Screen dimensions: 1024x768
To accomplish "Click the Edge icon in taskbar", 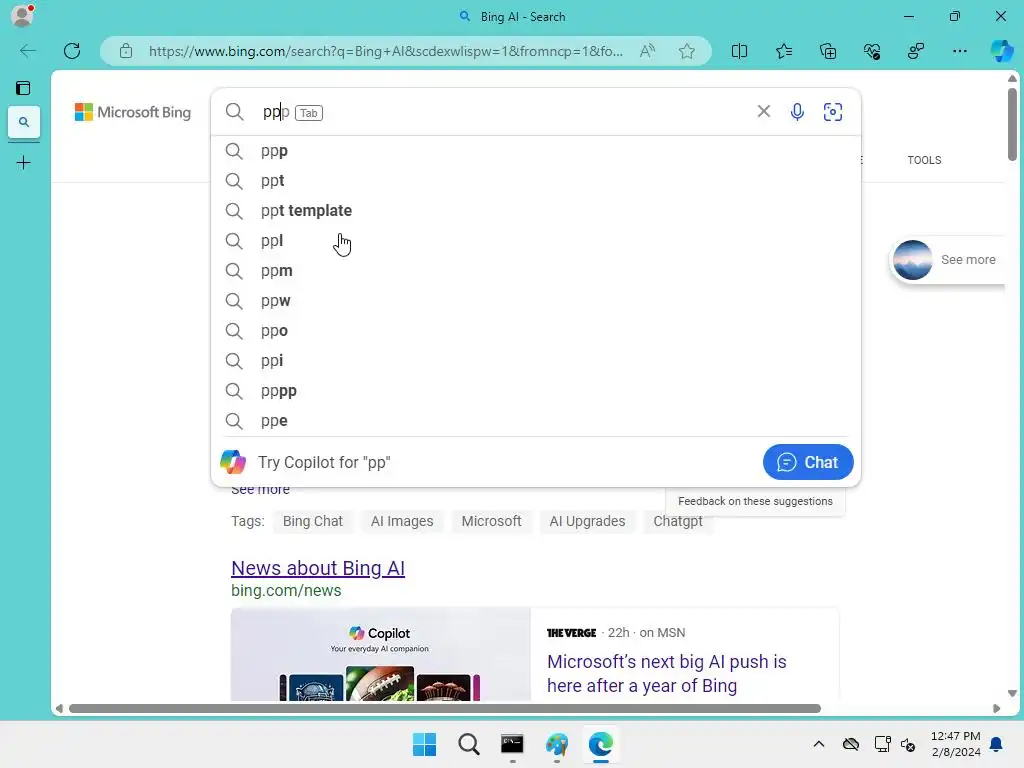I will click(601, 744).
